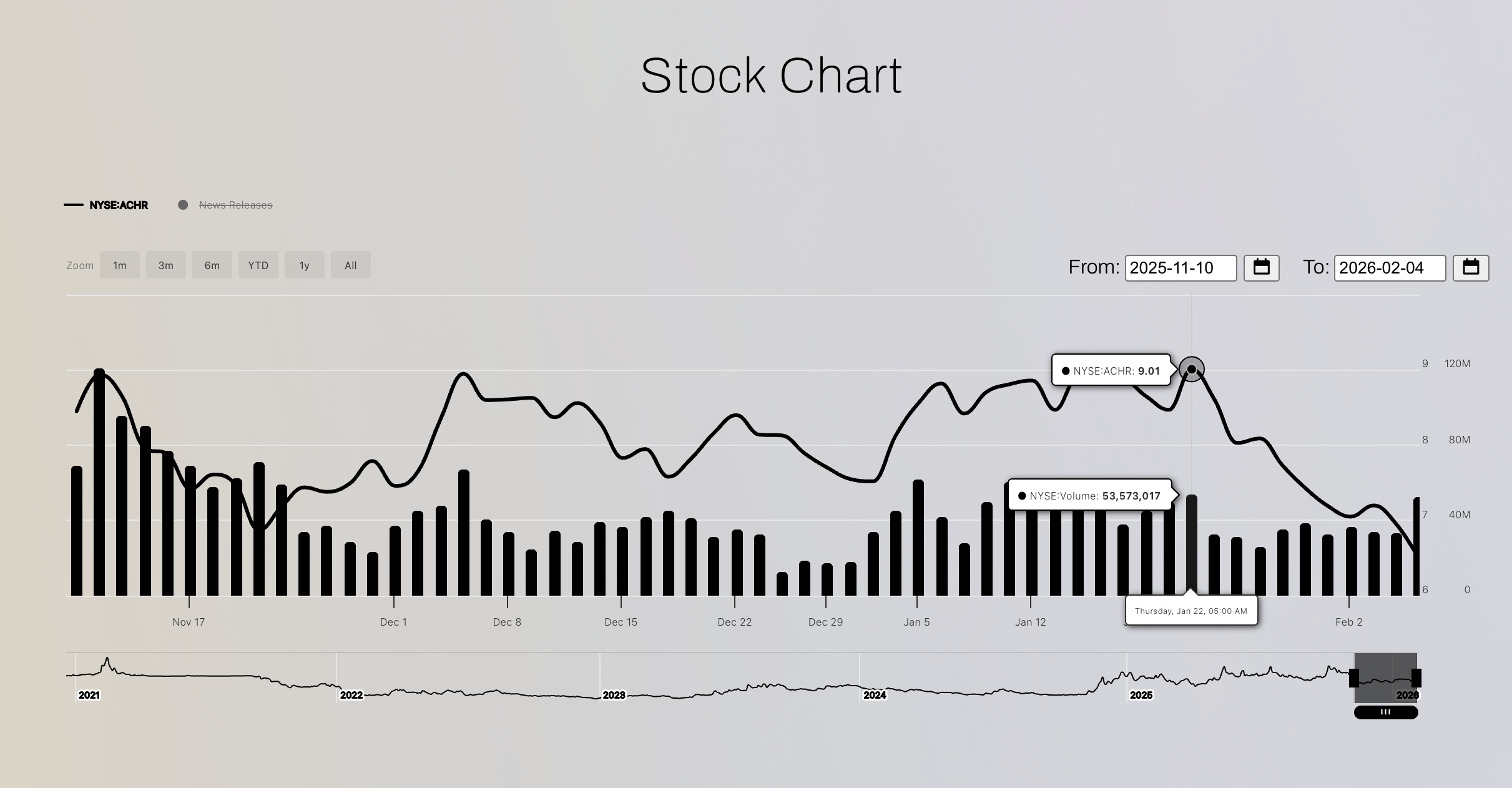Set zoom range to 3m
Image resolution: width=1512 pixels, height=788 pixels.
click(x=165, y=265)
